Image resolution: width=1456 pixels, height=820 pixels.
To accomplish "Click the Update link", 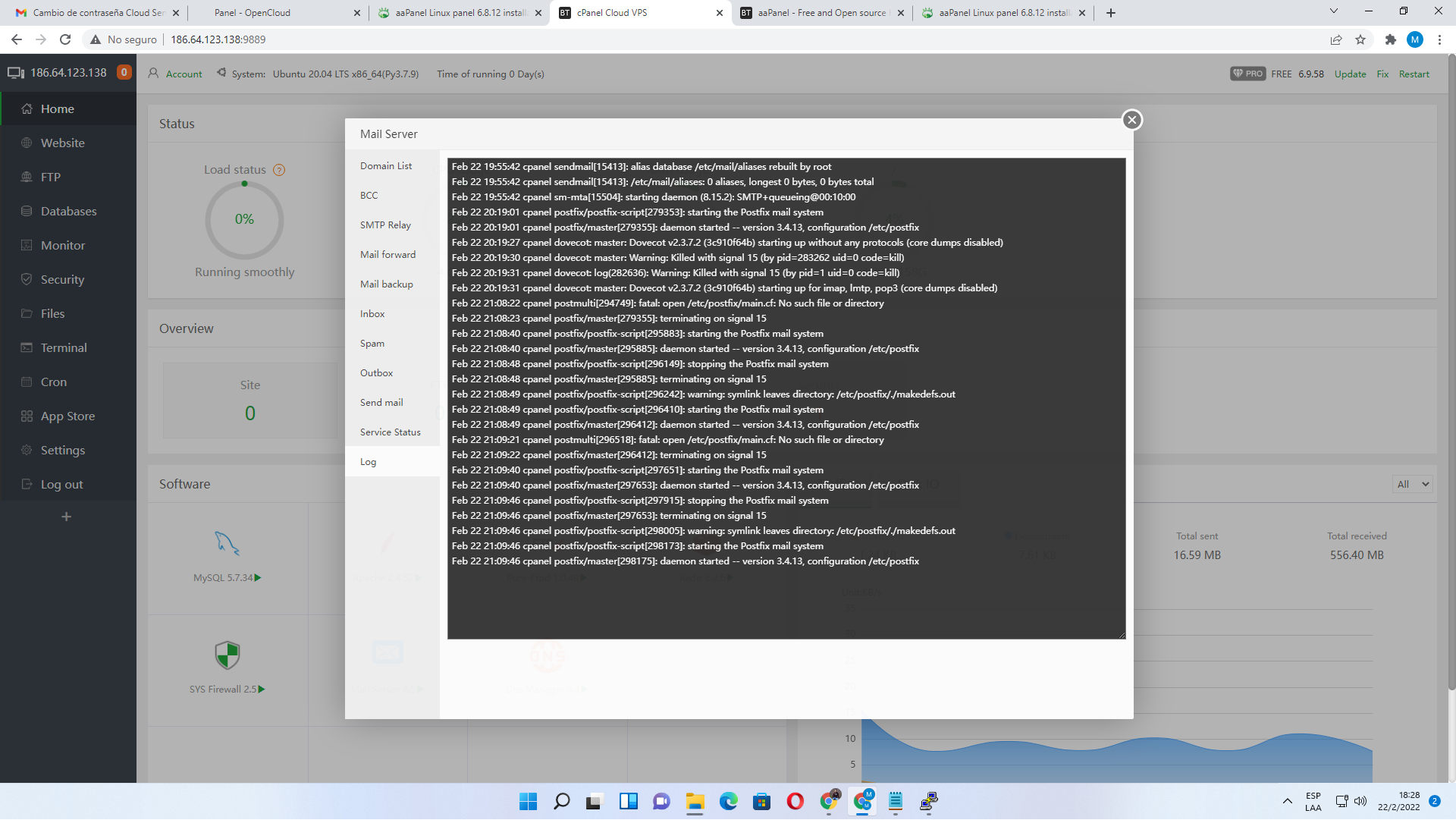I will [1350, 74].
